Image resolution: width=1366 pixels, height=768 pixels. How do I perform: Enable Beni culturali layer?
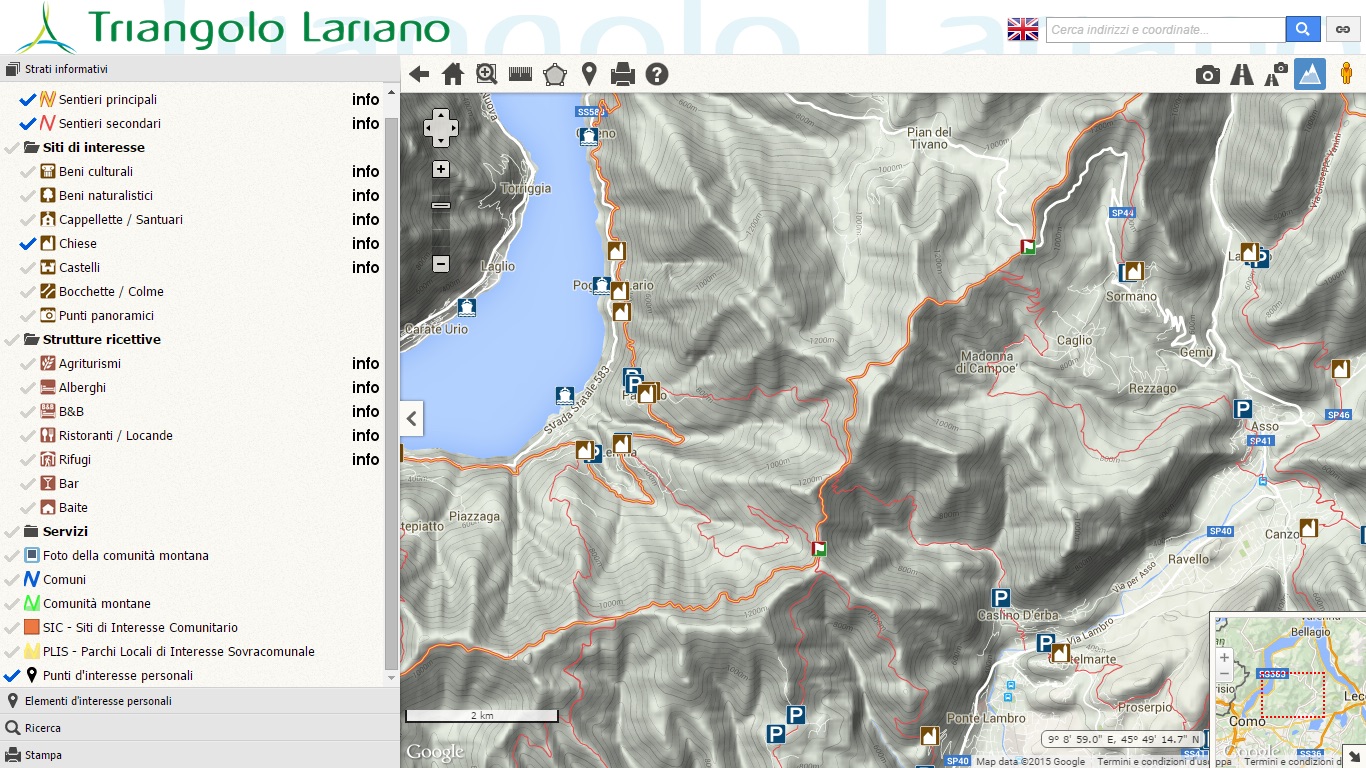[28, 171]
